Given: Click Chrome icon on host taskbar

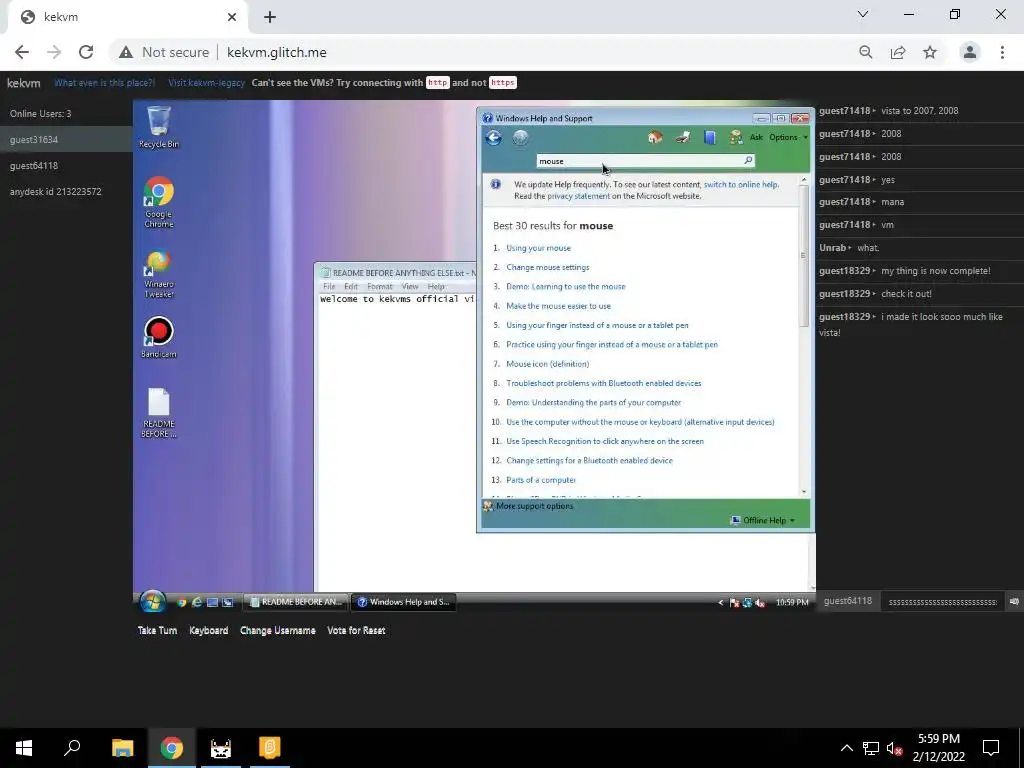Looking at the screenshot, I should tap(172, 748).
